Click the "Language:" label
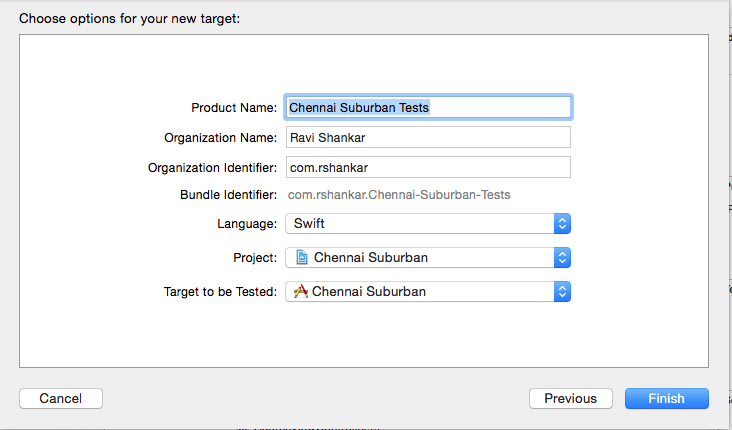Screen dimensions: 732x430 point(247,224)
